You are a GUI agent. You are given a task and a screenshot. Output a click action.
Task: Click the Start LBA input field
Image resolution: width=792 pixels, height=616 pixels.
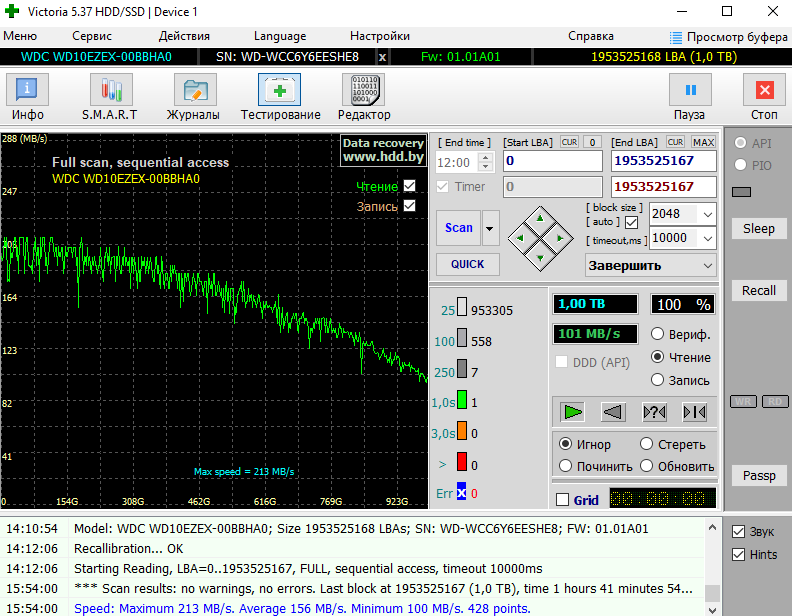coord(552,161)
